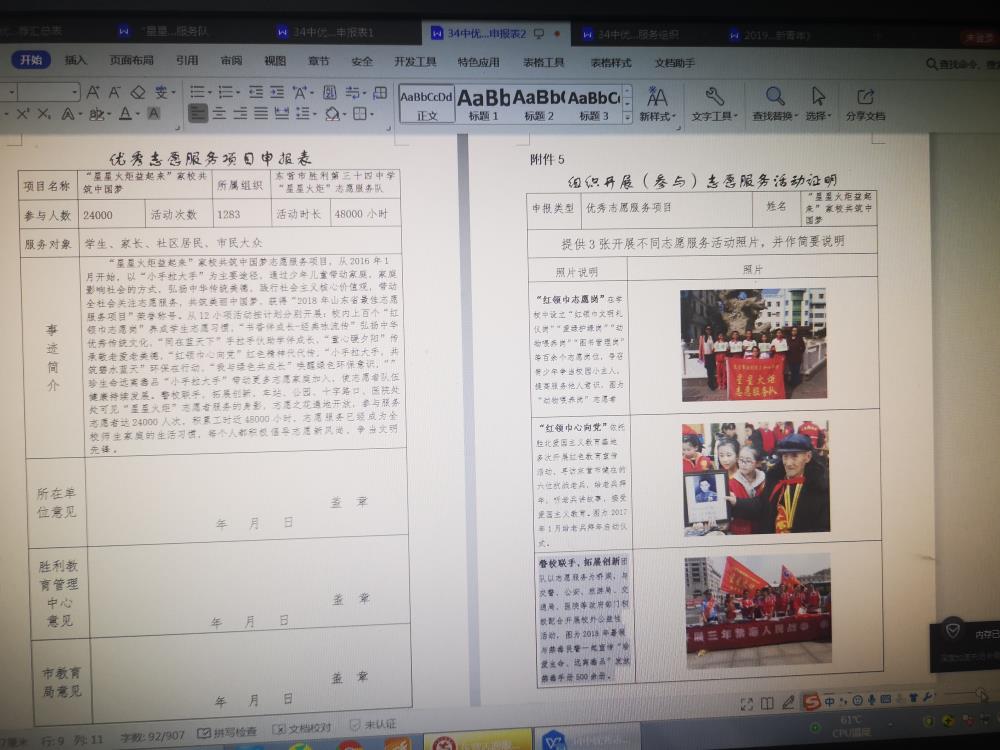The height and width of the screenshot is (750, 1000).
Task: Apply the text highlight marker
Action: [96, 114]
